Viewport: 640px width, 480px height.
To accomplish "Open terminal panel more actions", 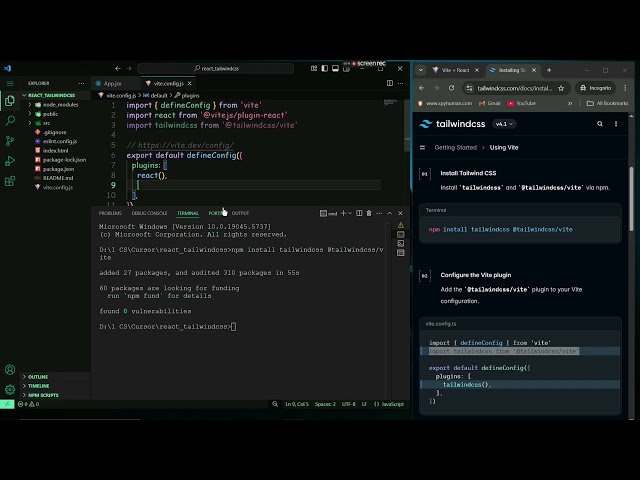I will 379,213.
